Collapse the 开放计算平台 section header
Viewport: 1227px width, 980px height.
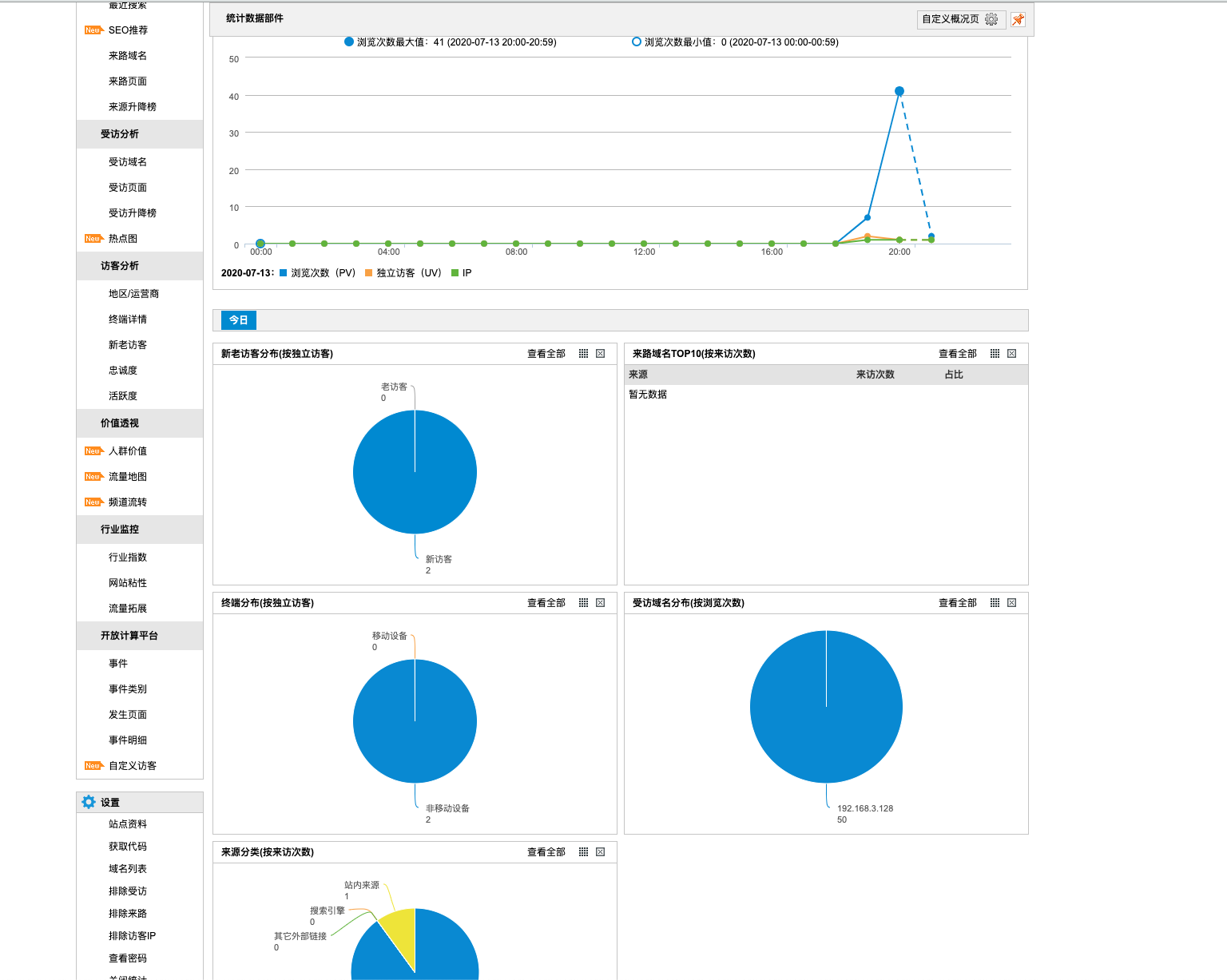click(140, 636)
